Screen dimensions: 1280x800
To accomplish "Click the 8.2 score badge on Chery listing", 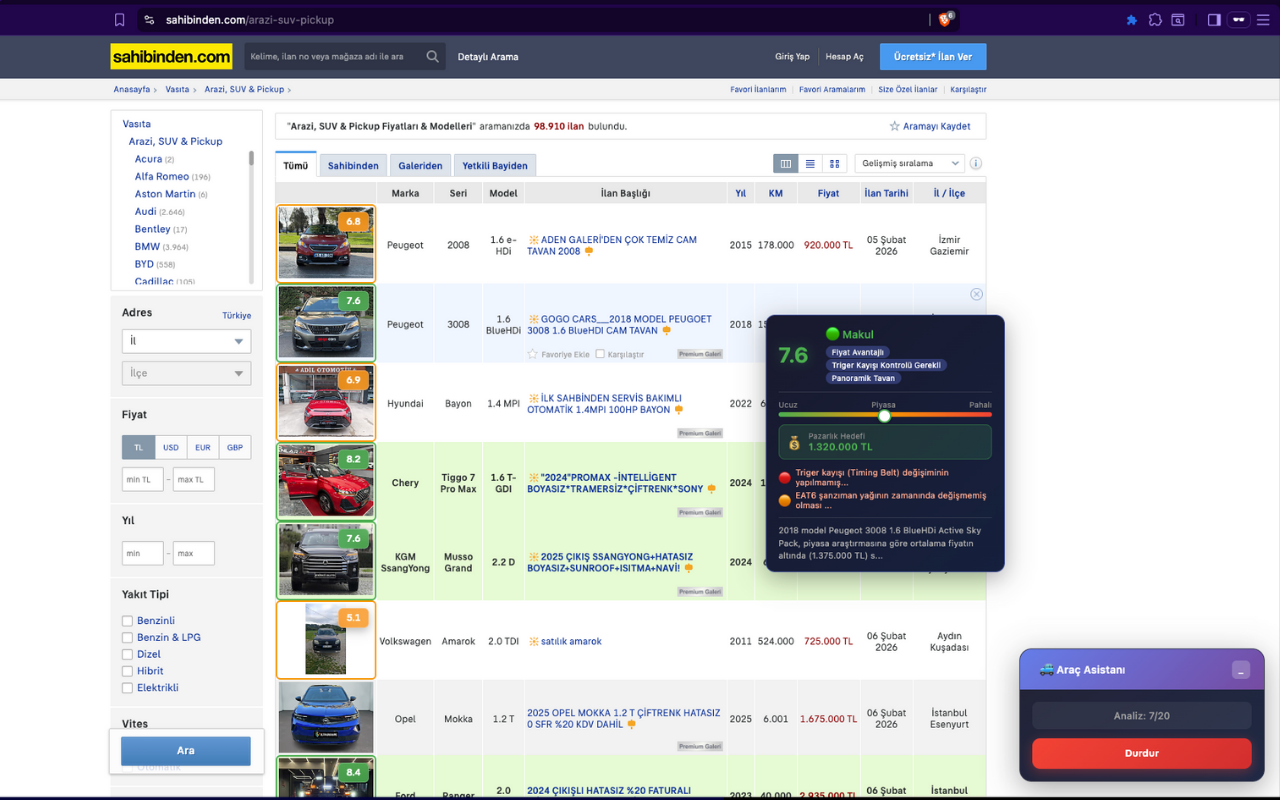I will [353, 459].
